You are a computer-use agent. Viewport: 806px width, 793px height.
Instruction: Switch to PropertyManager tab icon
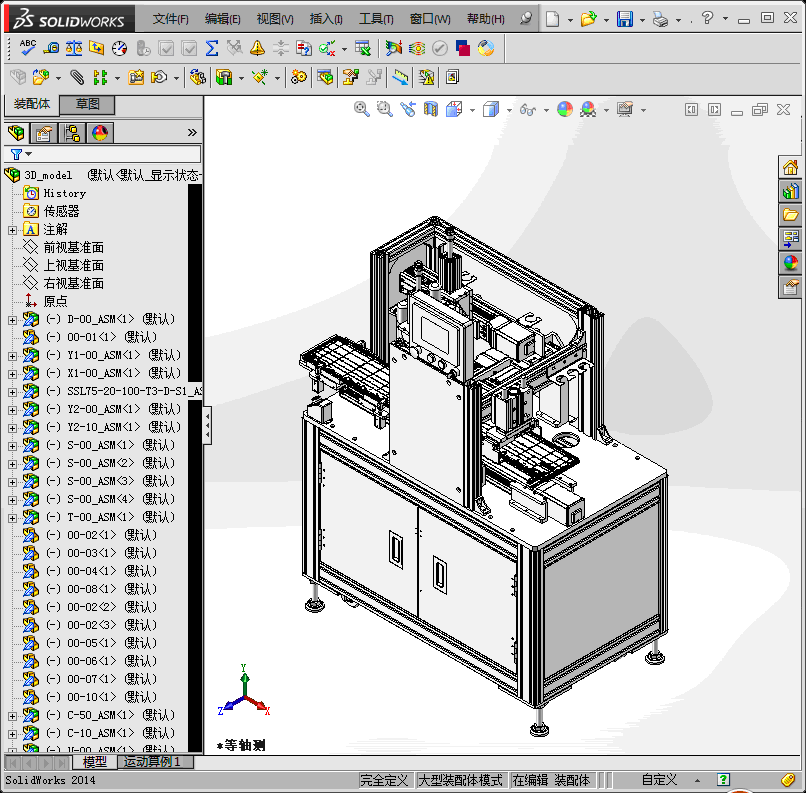coord(43,133)
